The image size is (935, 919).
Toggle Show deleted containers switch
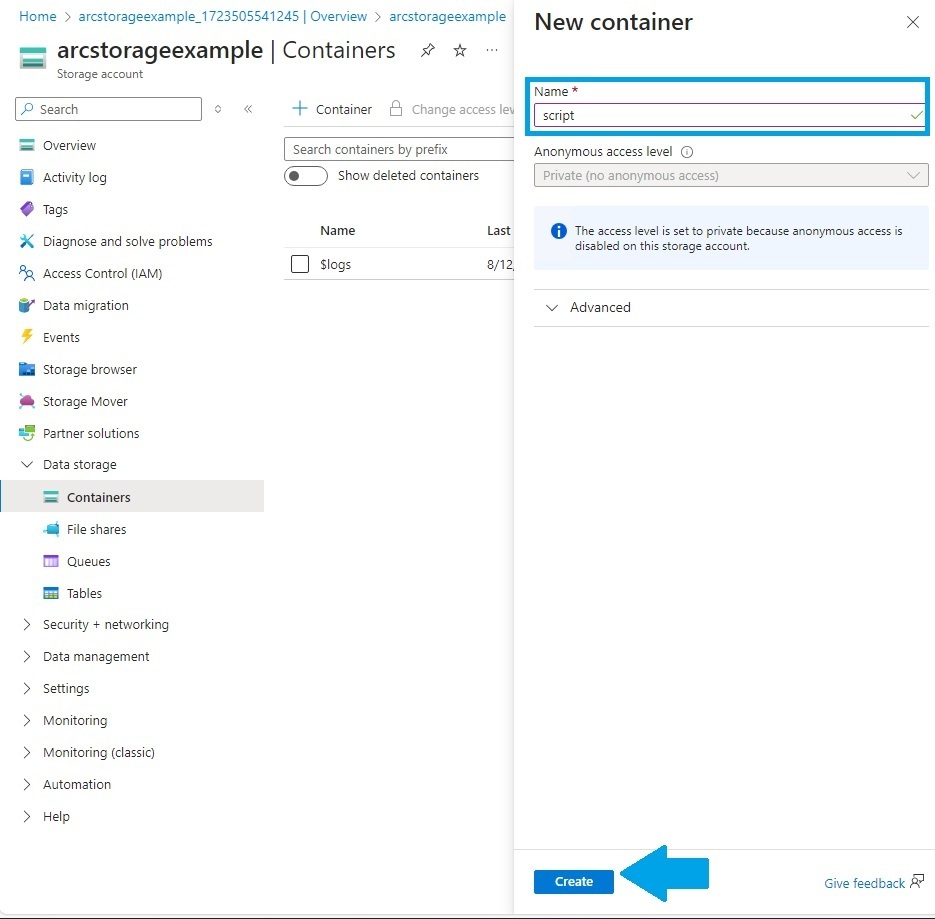coord(306,176)
